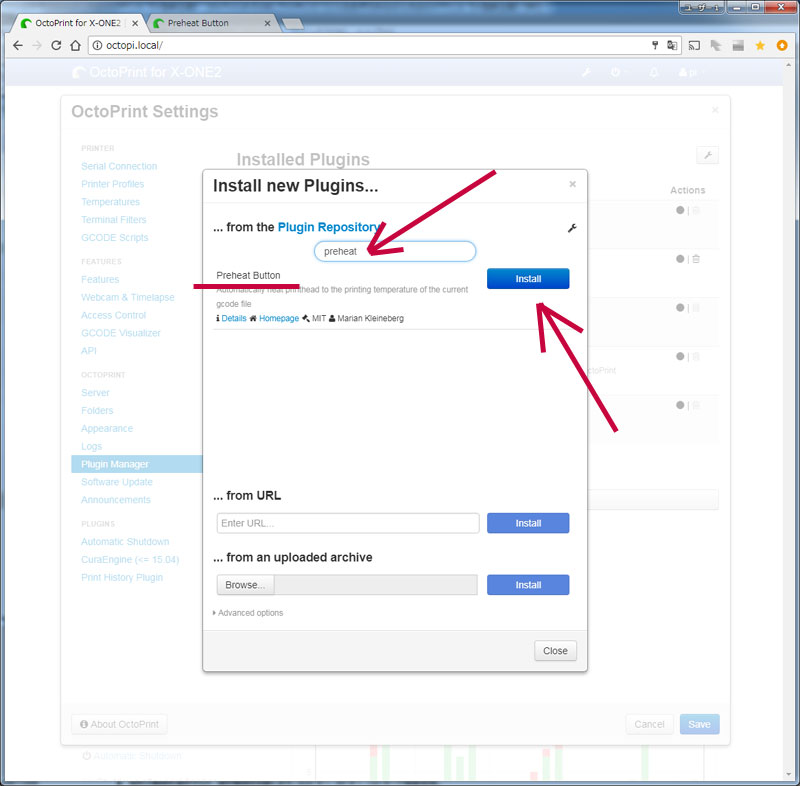Click the page scrollbar up arrow

coord(789,65)
